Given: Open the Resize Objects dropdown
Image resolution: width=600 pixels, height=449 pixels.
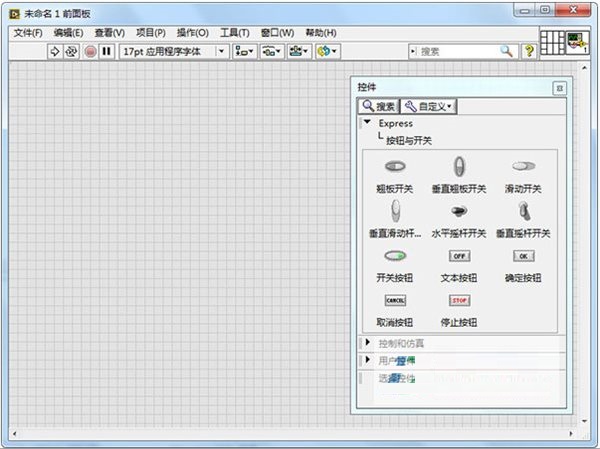Looking at the screenshot, I should tap(299, 51).
